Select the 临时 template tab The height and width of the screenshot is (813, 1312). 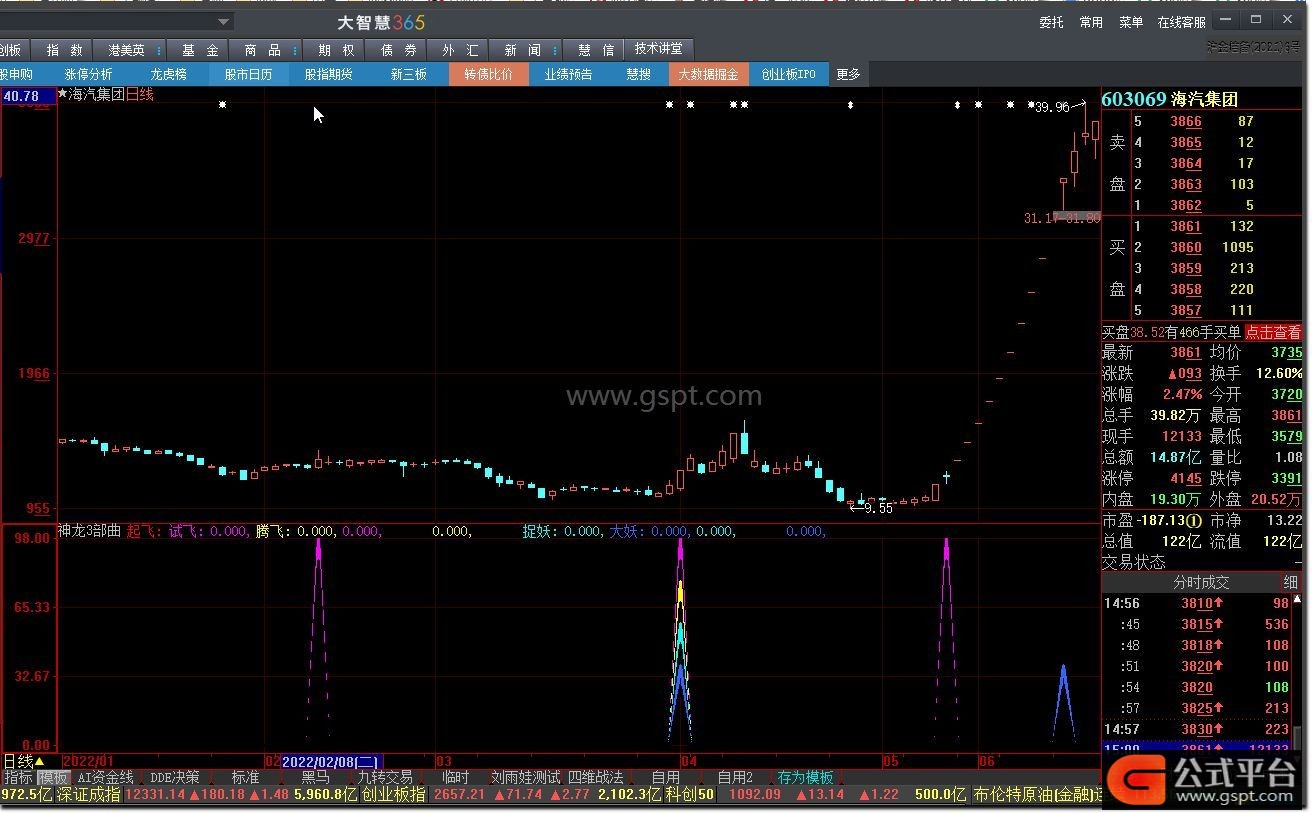[455, 777]
